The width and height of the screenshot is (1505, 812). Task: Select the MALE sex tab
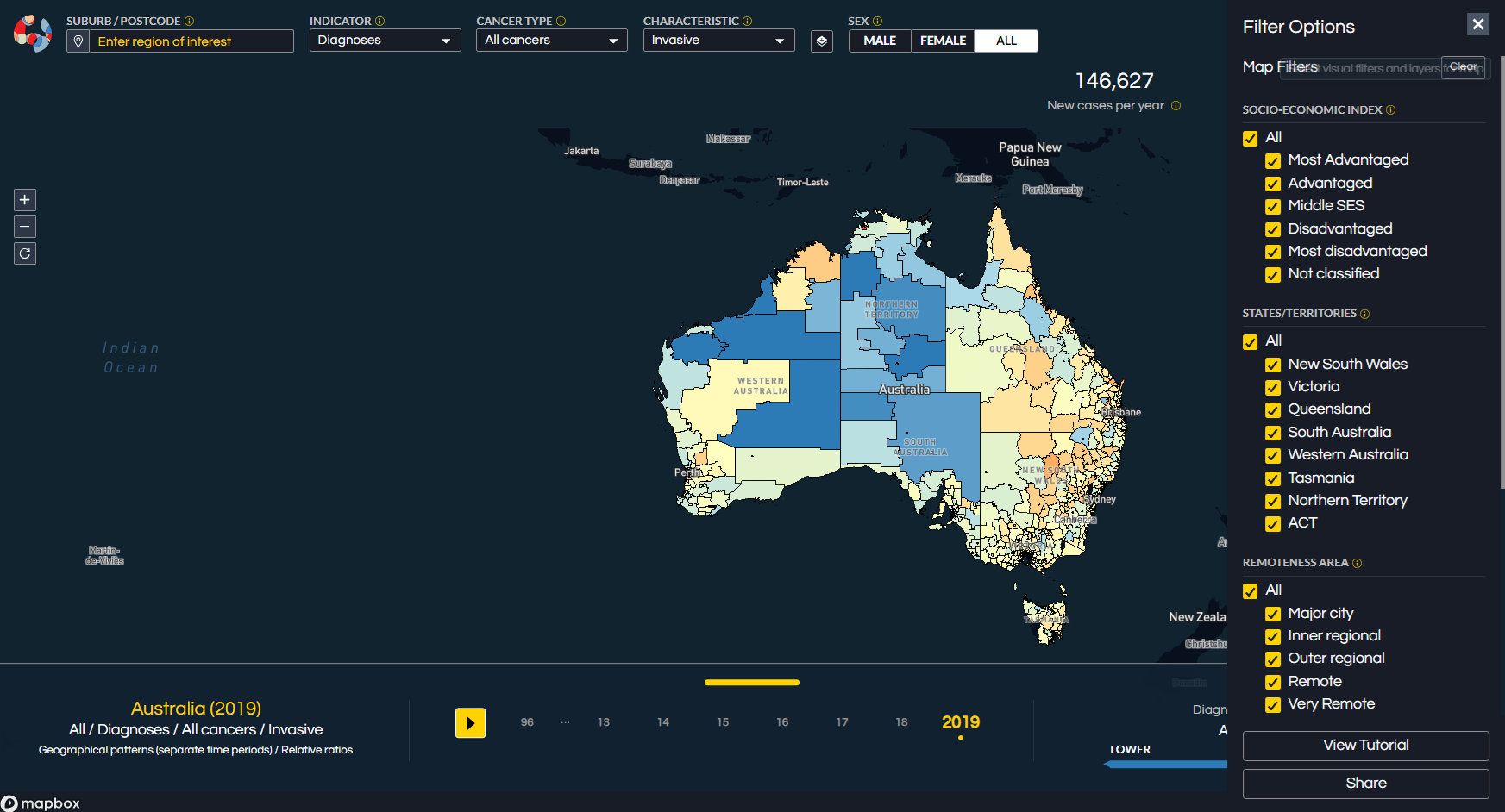click(880, 41)
